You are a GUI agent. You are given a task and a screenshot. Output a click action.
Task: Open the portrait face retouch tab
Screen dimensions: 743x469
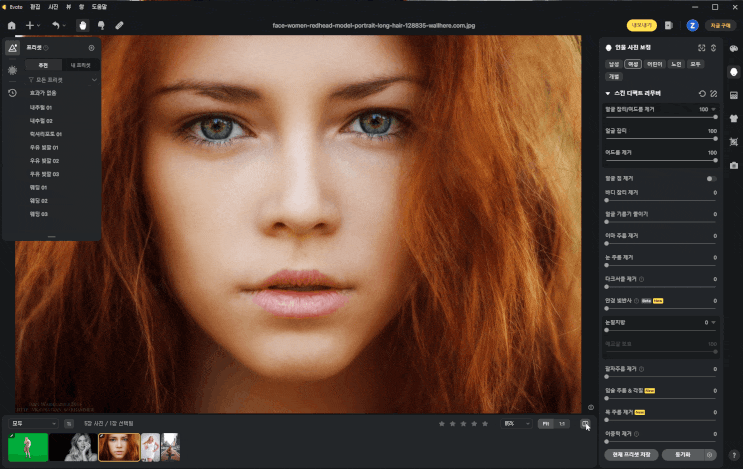tap(734, 72)
